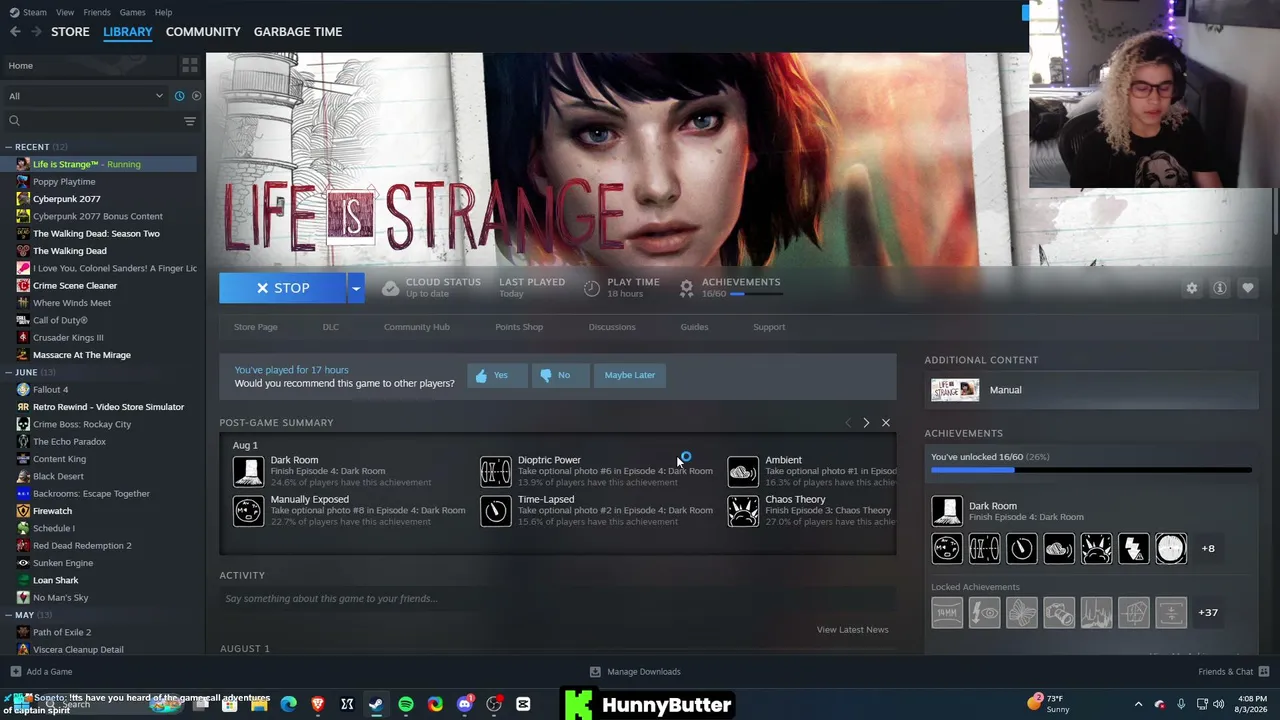The height and width of the screenshot is (720, 1280).
Task: Open the Guides link
Action: [694, 327]
